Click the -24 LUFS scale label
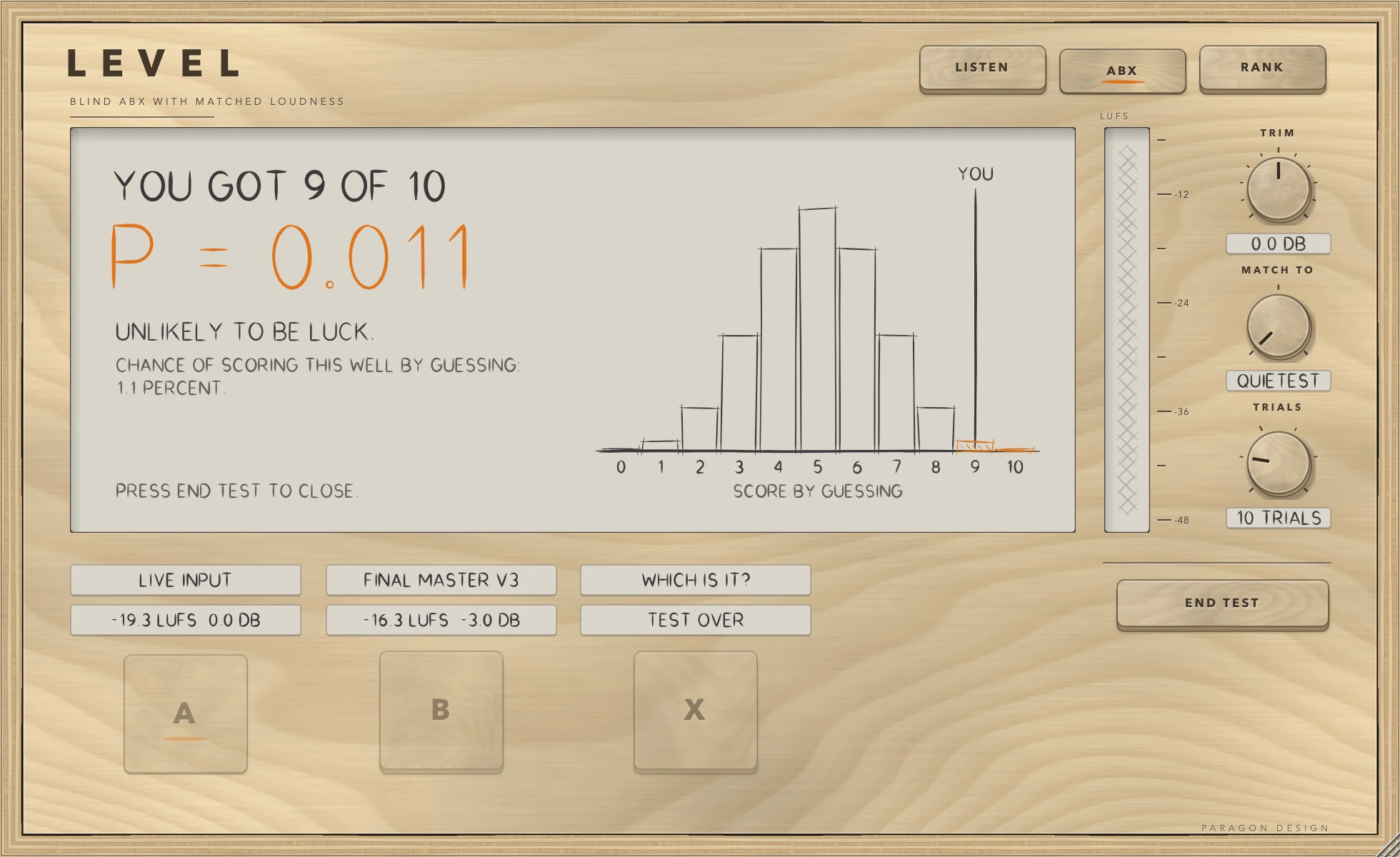The height and width of the screenshot is (857, 1400). pyautogui.click(x=1182, y=303)
